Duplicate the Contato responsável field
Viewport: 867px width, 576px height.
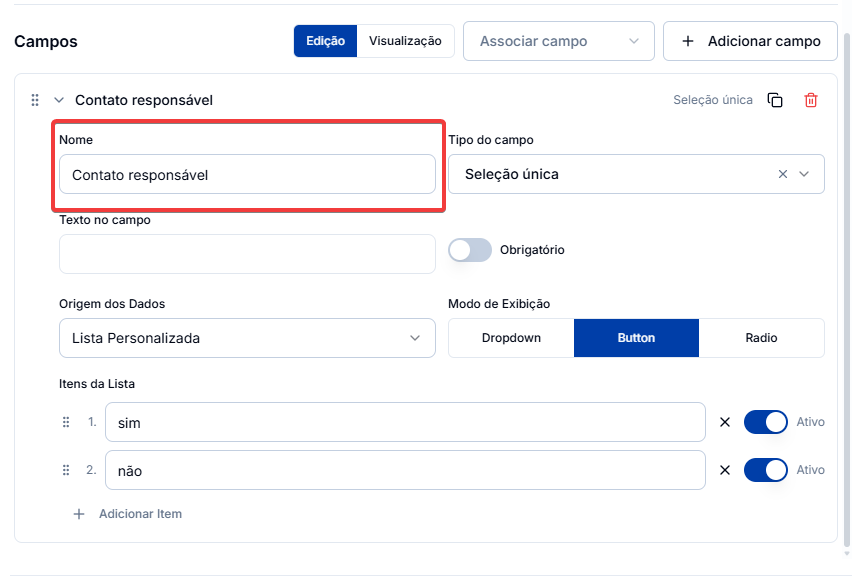pyautogui.click(x=775, y=100)
